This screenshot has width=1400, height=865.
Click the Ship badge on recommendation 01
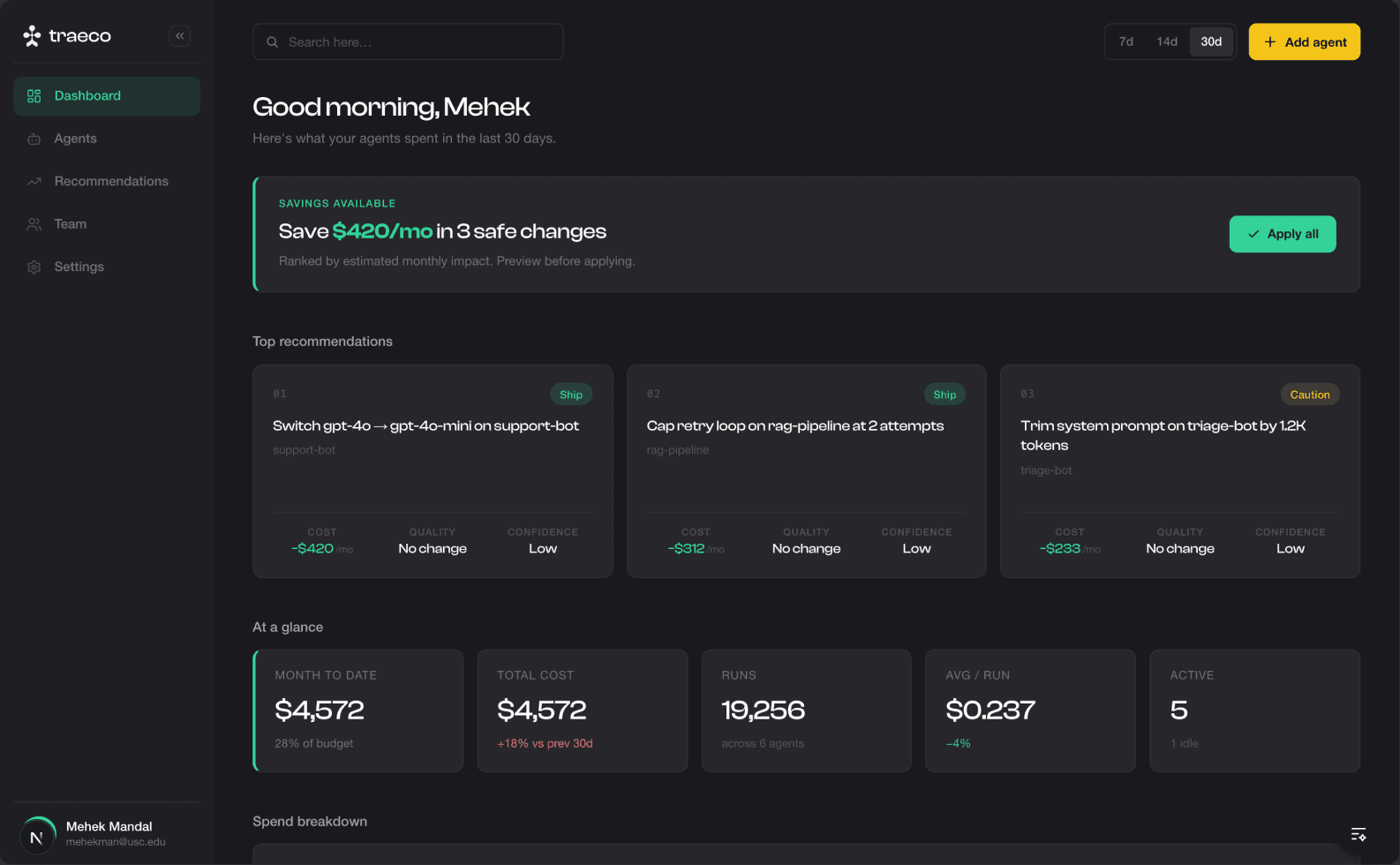coord(571,395)
